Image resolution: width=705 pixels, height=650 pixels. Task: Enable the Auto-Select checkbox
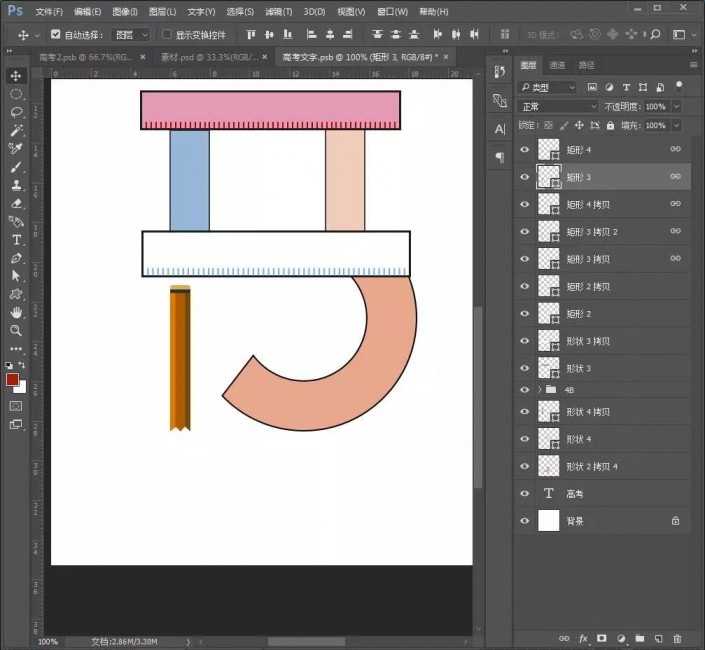55,34
